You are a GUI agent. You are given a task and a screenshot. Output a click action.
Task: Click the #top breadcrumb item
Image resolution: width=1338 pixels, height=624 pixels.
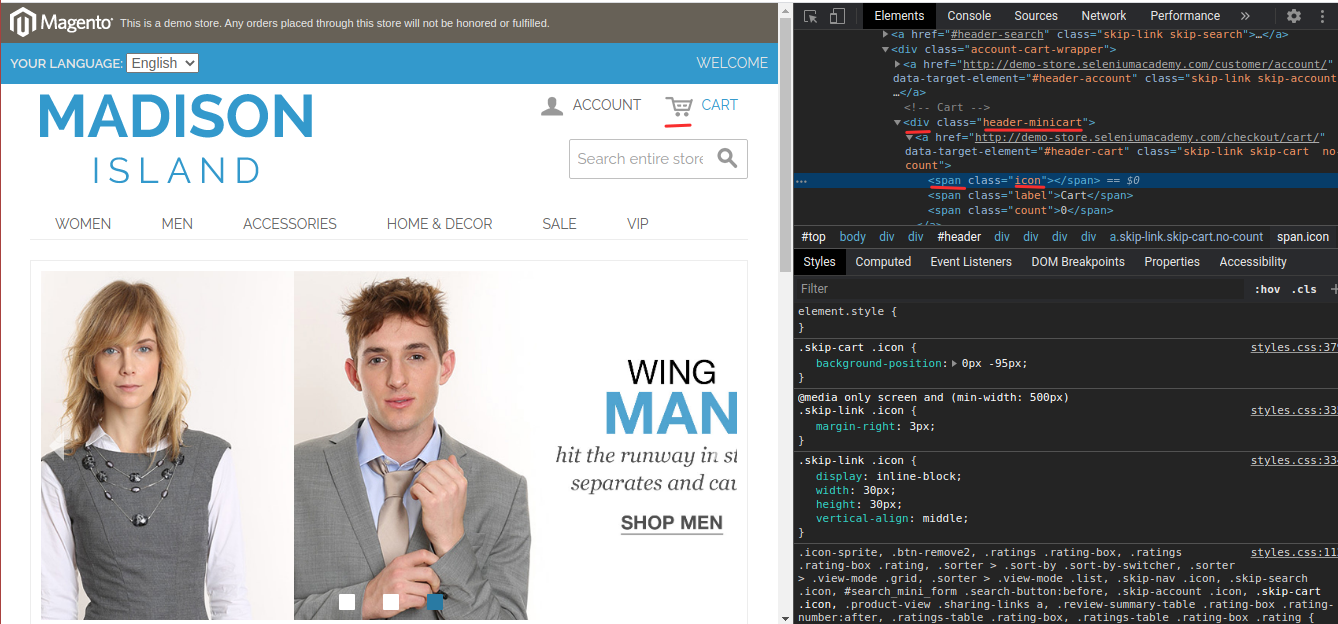click(814, 237)
